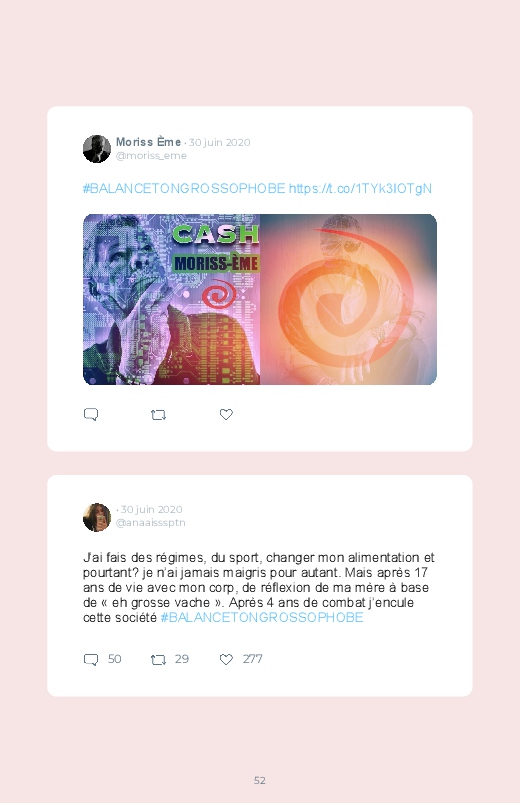The width and height of the screenshot is (520, 803).
Task: Click the 277 likes count
Action: (253, 659)
